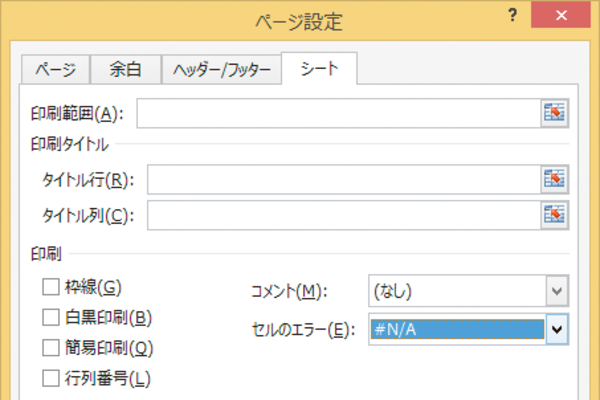Click the タイトル行(R) input field

(344, 179)
